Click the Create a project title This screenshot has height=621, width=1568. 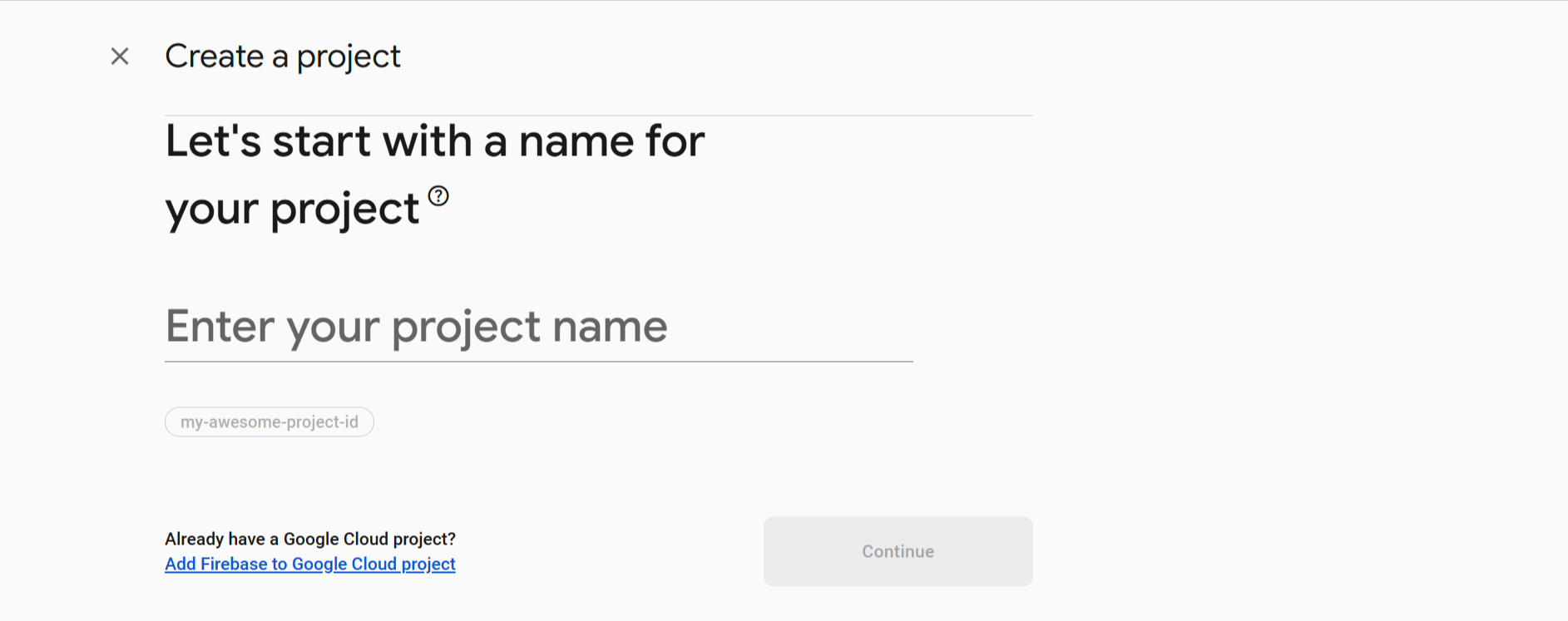[x=283, y=57]
